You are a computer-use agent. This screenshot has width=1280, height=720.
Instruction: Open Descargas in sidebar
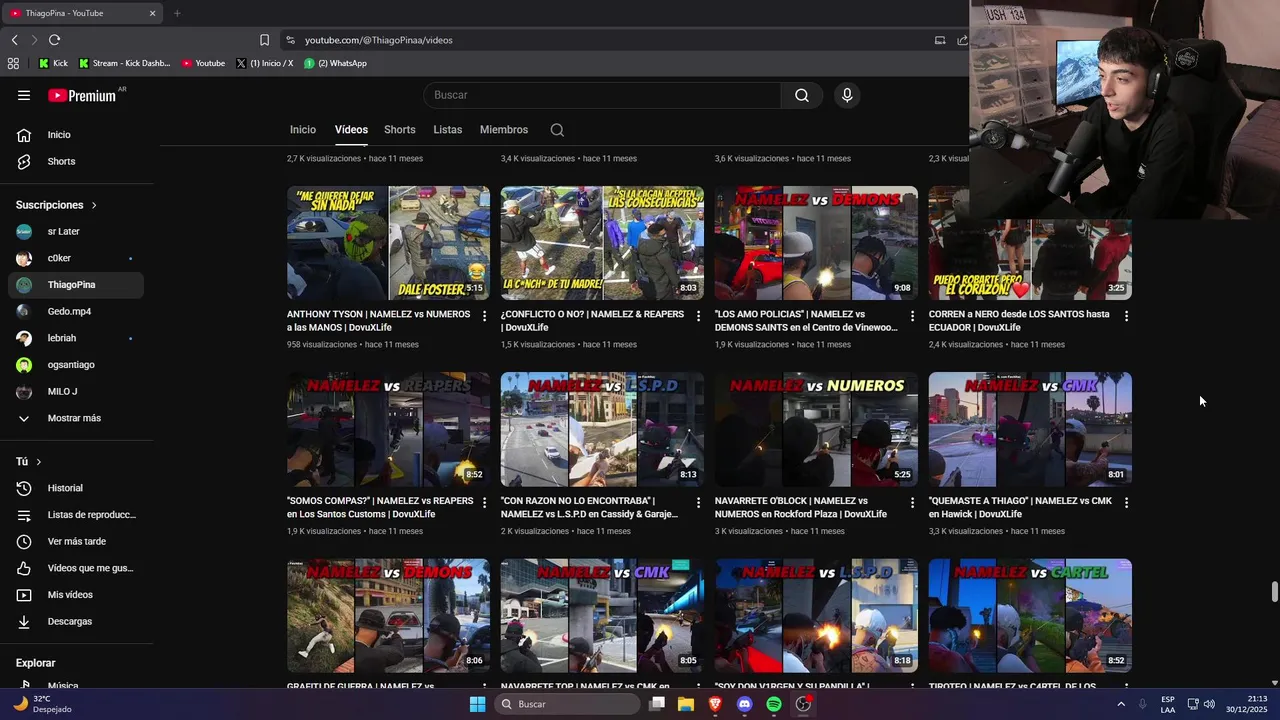pyautogui.click(x=76, y=622)
